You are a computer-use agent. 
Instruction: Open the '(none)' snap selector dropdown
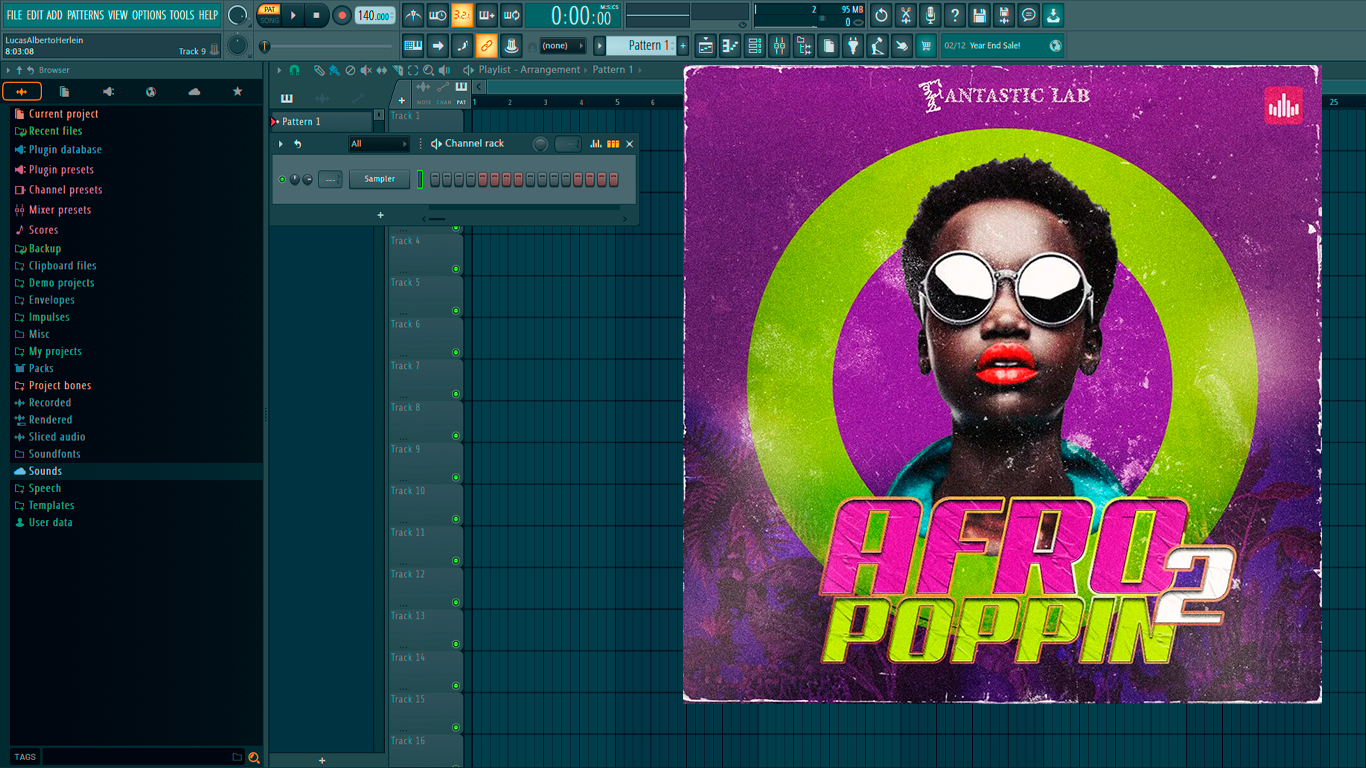pos(563,45)
